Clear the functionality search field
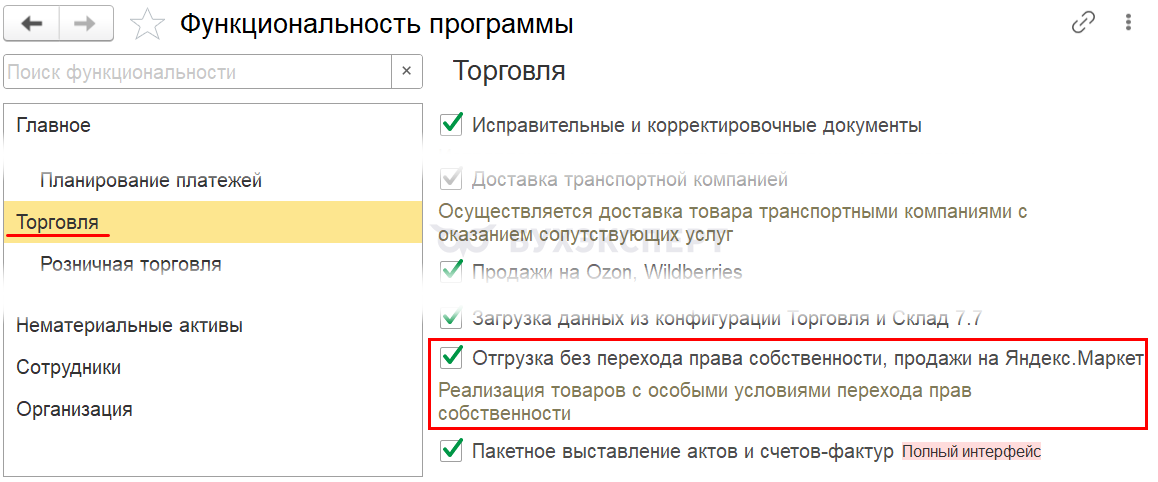 pyautogui.click(x=406, y=72)
